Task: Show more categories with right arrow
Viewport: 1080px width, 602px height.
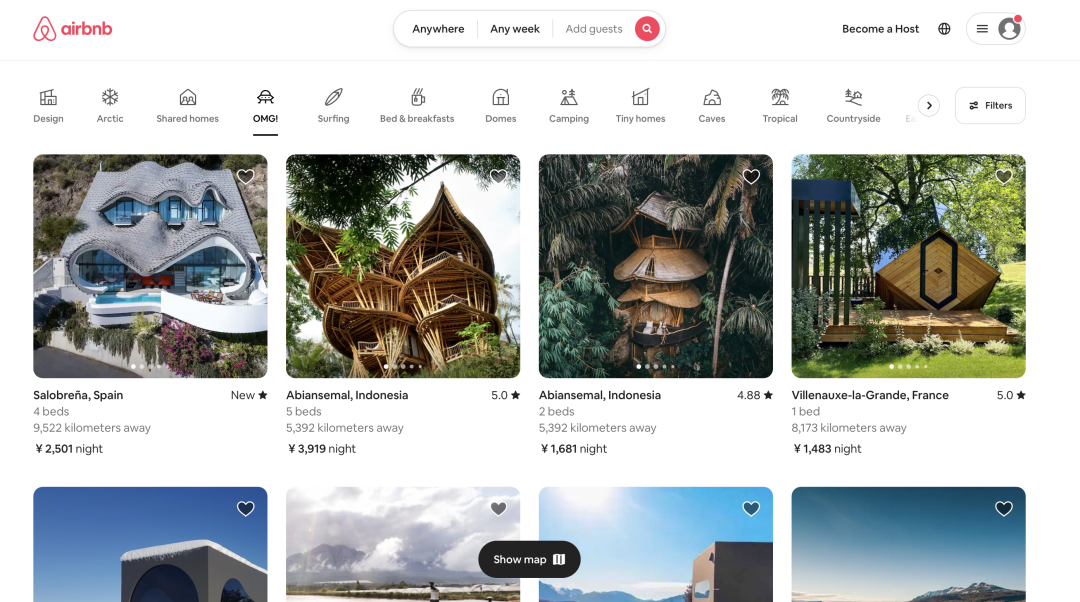Action: [x=929, y=105]
